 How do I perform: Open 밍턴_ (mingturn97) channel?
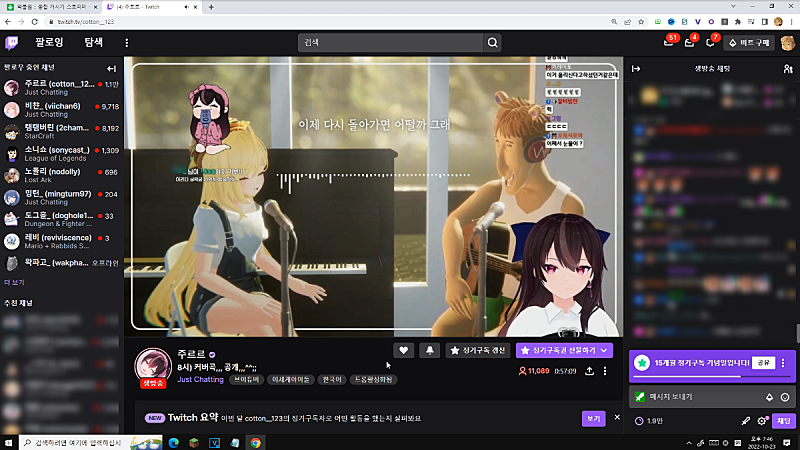62,197
